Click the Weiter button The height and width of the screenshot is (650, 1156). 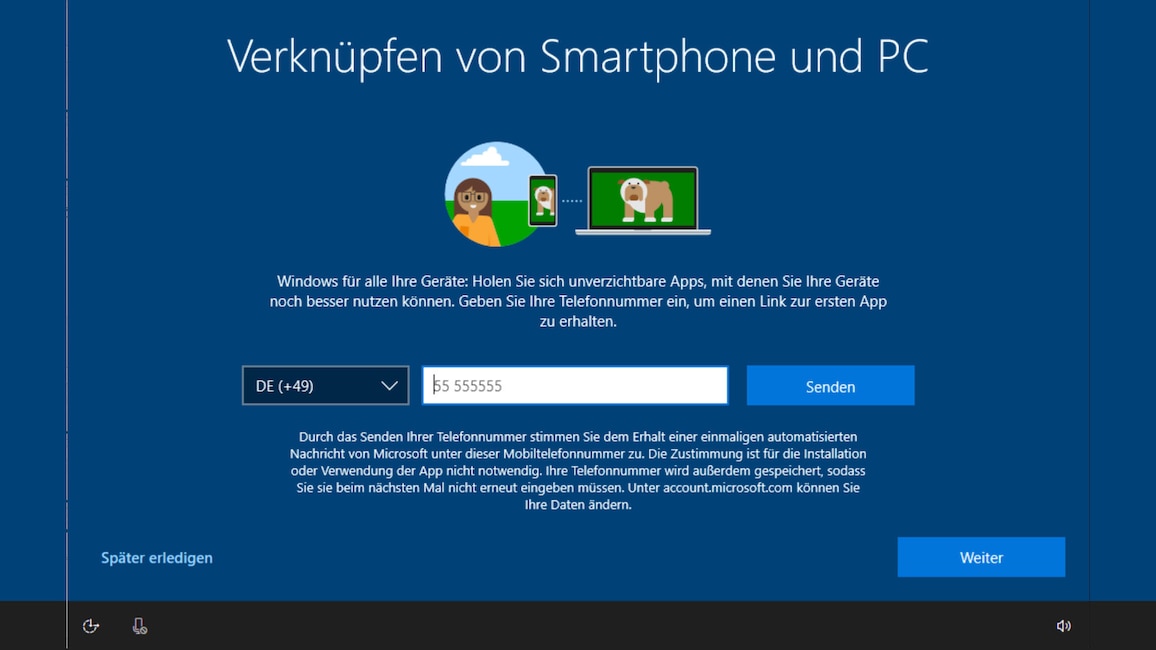click(x=981, y=557)
